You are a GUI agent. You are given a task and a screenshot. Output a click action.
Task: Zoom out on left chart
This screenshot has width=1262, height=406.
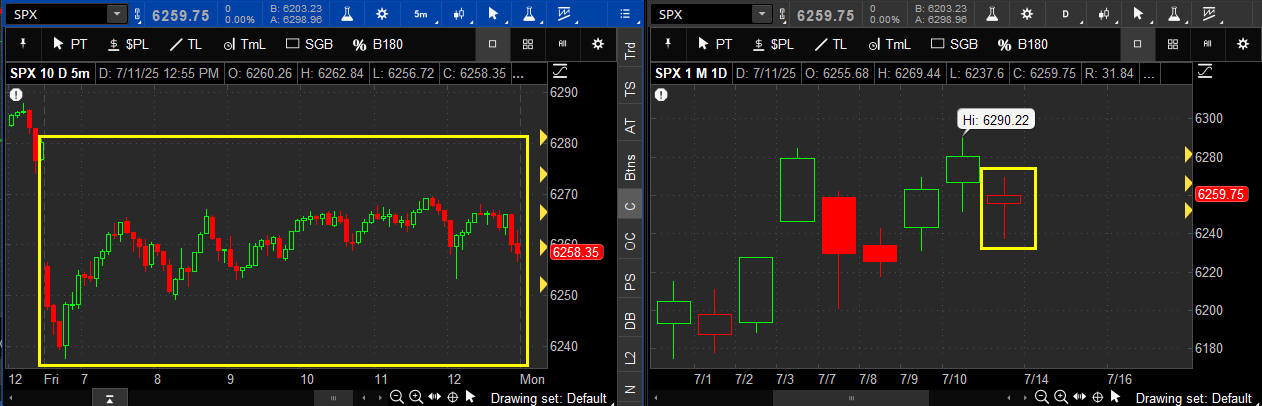click(397, 397)
